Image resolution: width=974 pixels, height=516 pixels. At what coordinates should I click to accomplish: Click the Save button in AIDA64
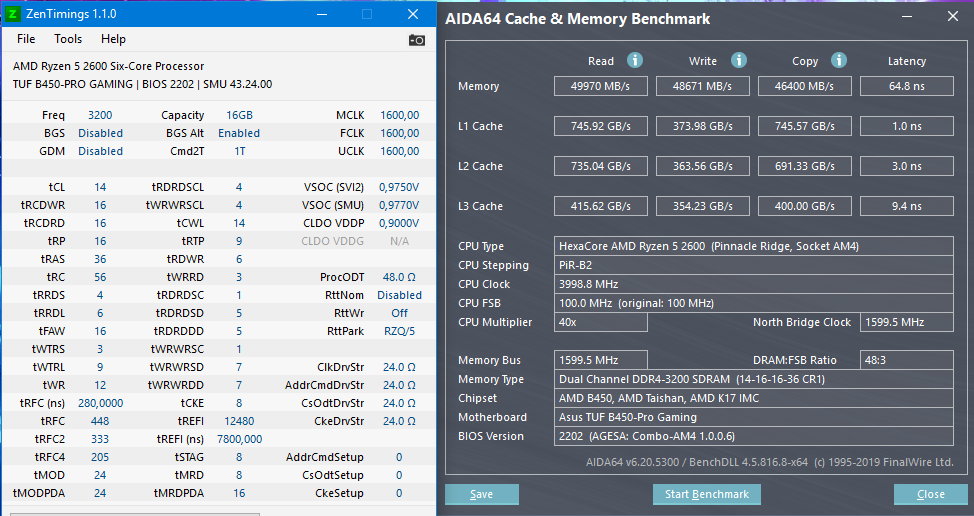tap(481, 494)
